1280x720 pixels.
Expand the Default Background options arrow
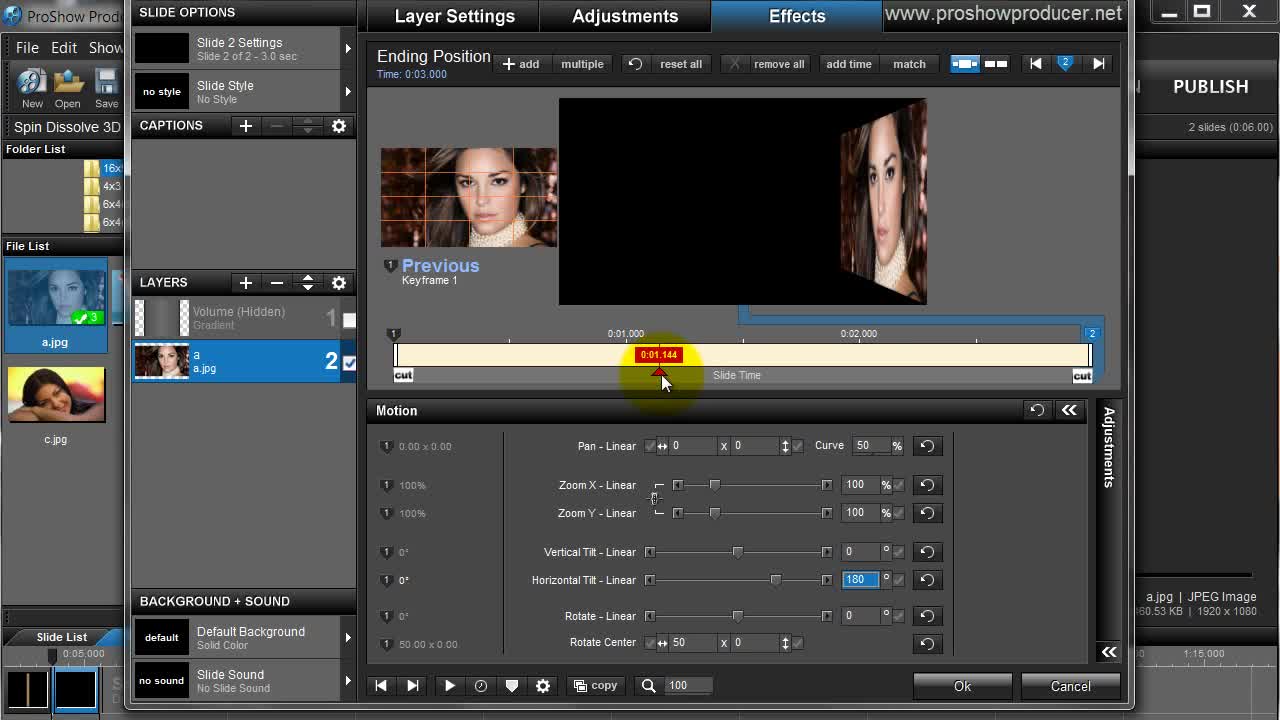(347, 637)
